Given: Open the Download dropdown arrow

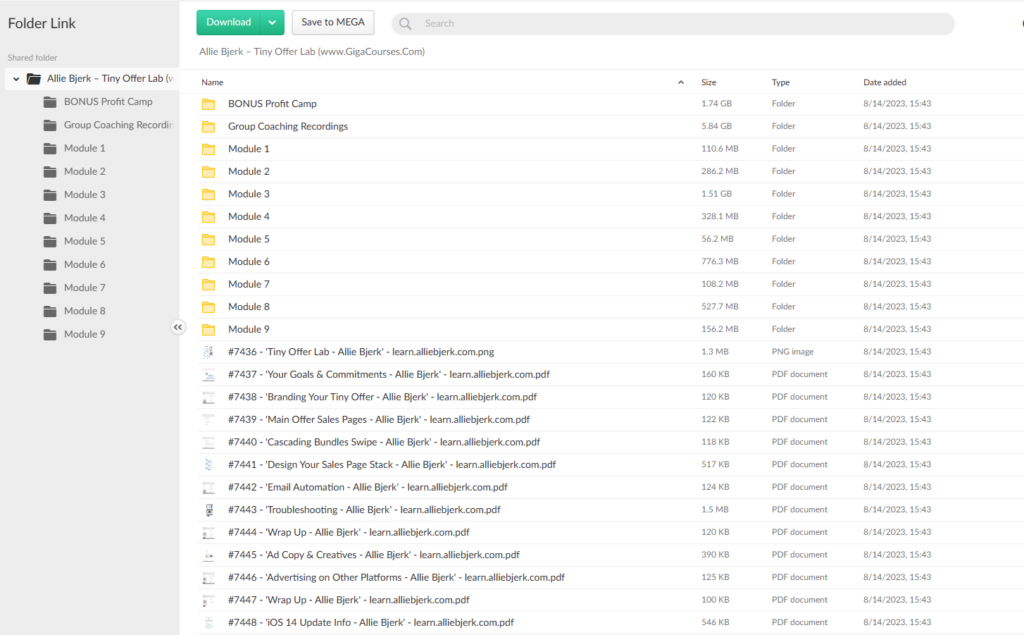Looking at the screenshot, I should coord(272,23).
